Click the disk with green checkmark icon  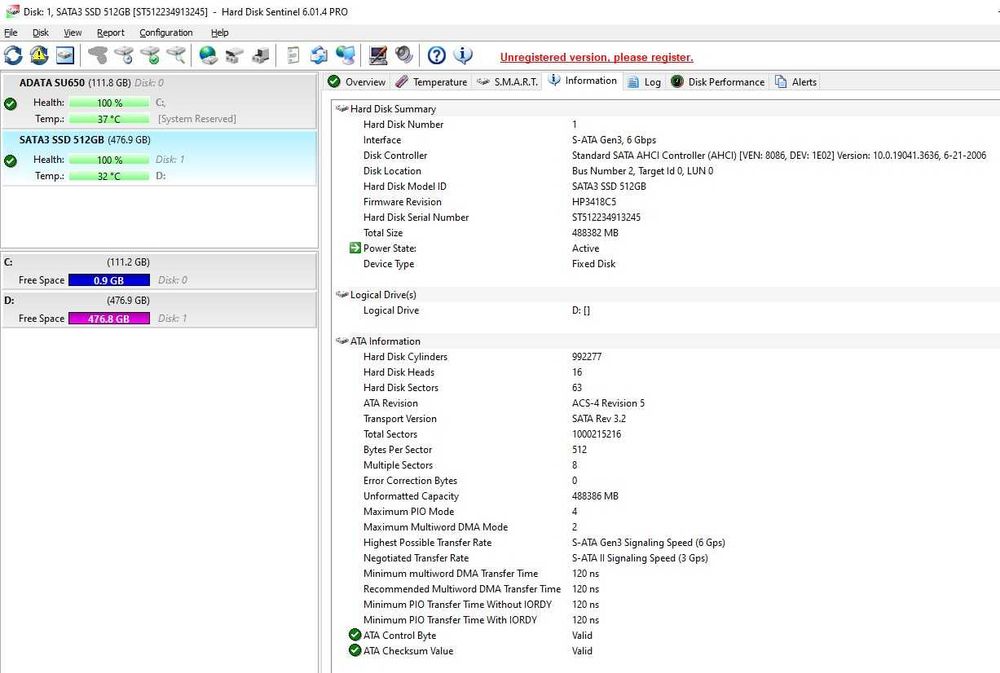(x=150, y=55)
